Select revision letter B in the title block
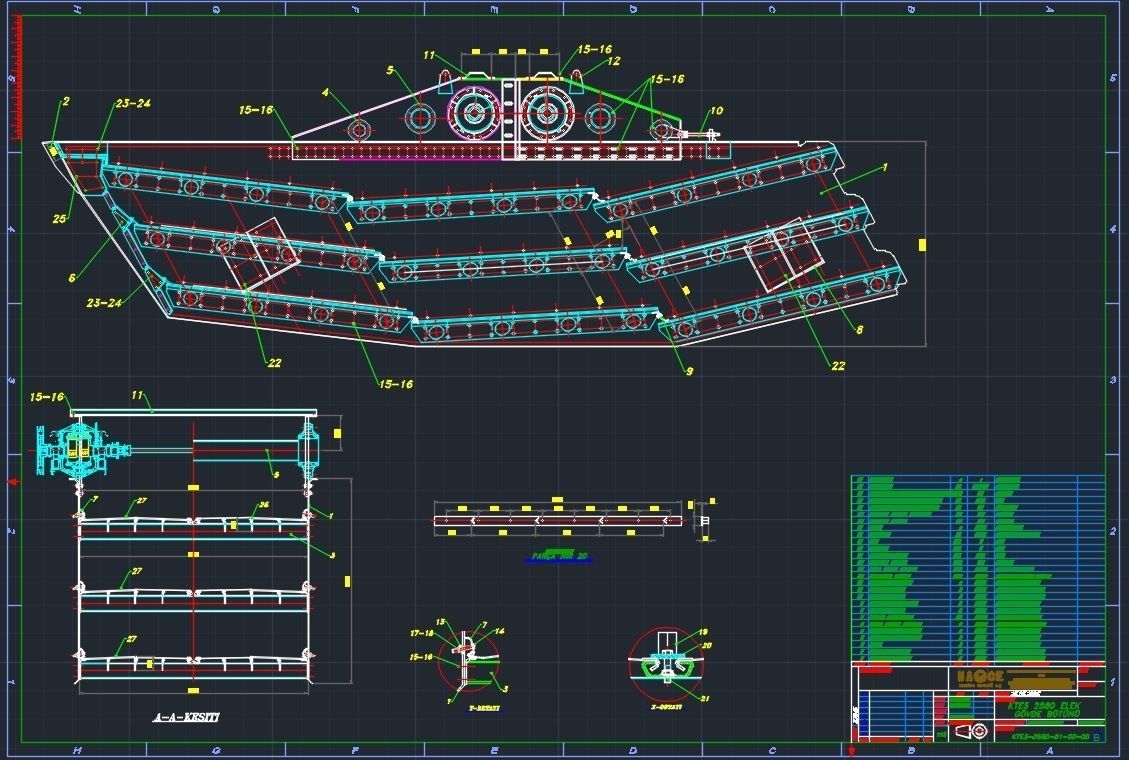This screenshot has height=760, width=1129. 1097,737
